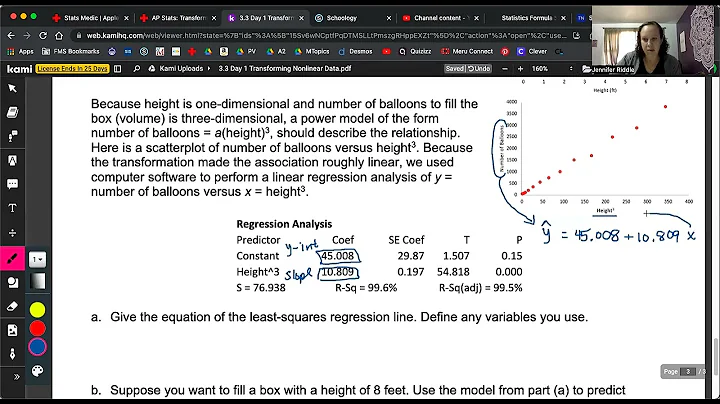The height and width of the screenshot is (404, 720).
Task: Select the Text Box T tool
Action: 12,208
